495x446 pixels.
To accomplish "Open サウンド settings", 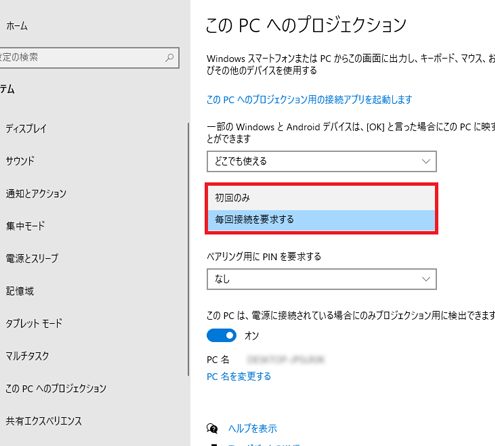I will pos(20,161).
